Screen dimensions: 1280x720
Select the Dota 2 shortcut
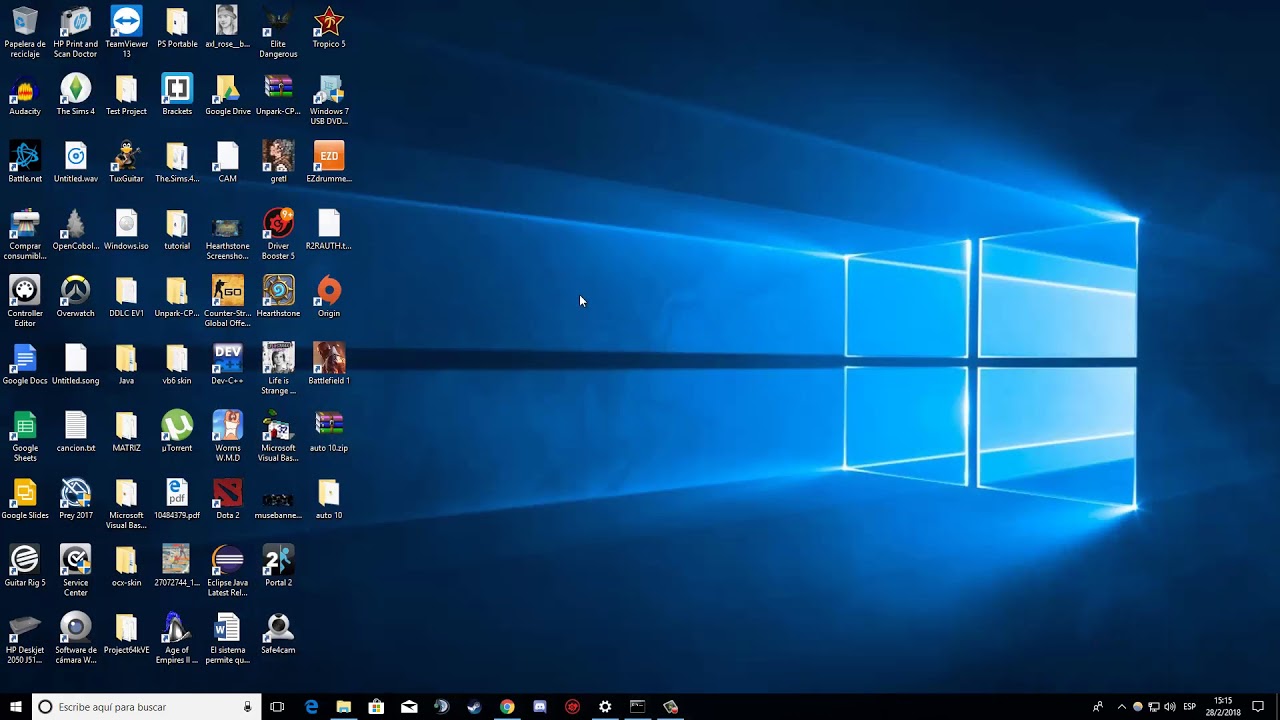point(228,498)
